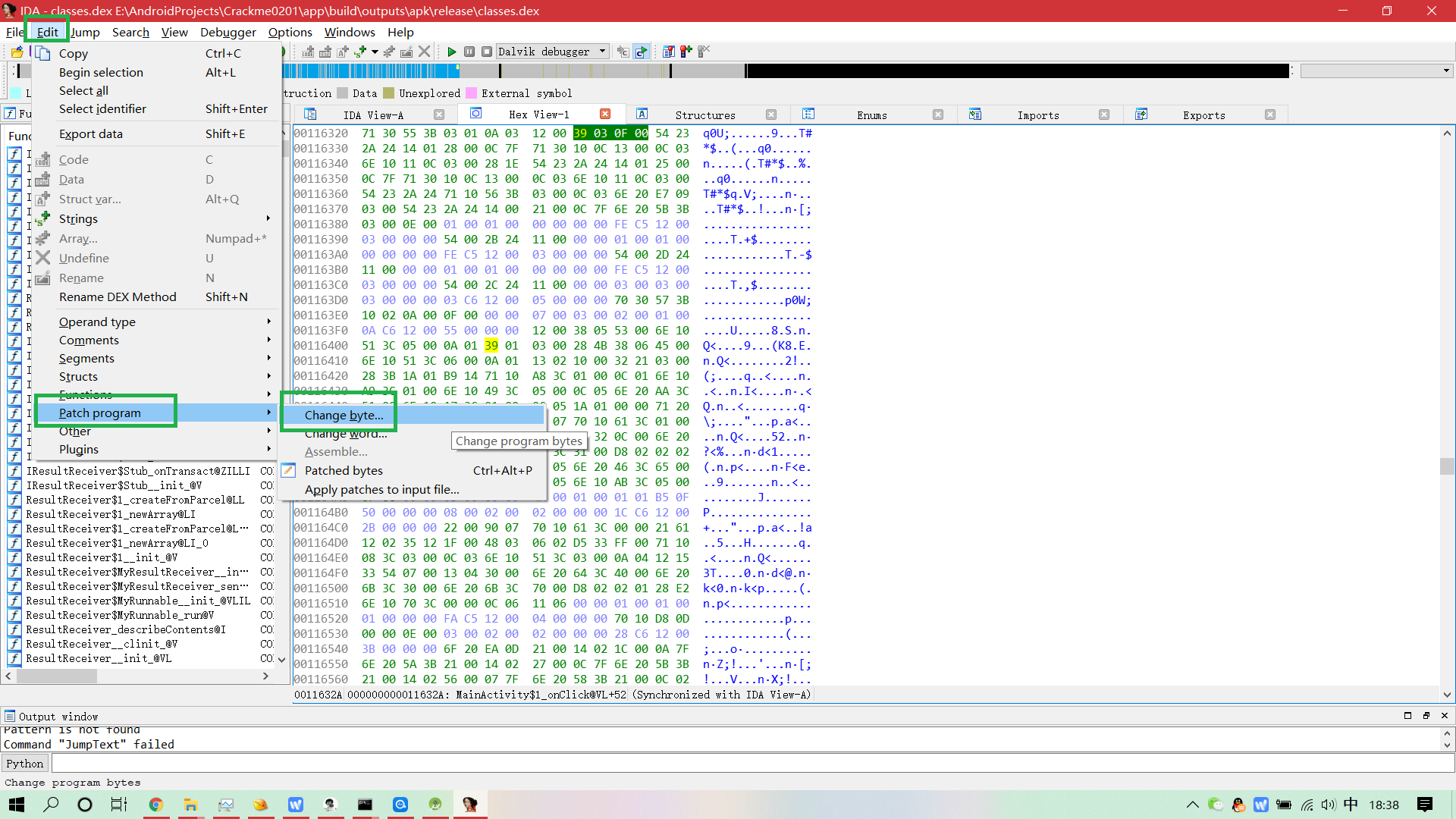
Task: Click the open file folder toolbar icon
Action: tap(17, 52)
